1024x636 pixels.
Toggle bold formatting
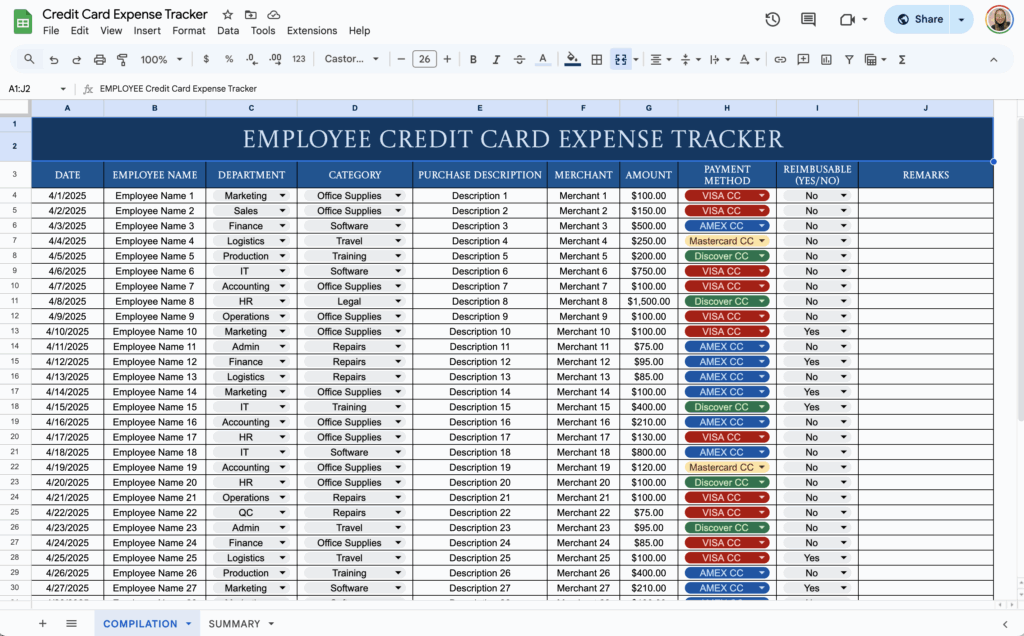click(x=473, y=59)
